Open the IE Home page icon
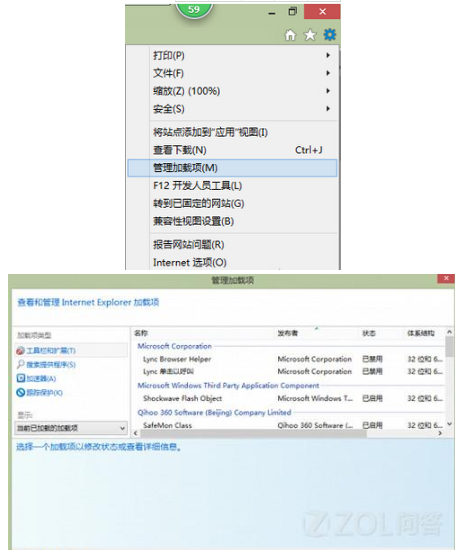The height and width of the screenshot is (550, 455). pyautogui.click(x=290, y=35)
